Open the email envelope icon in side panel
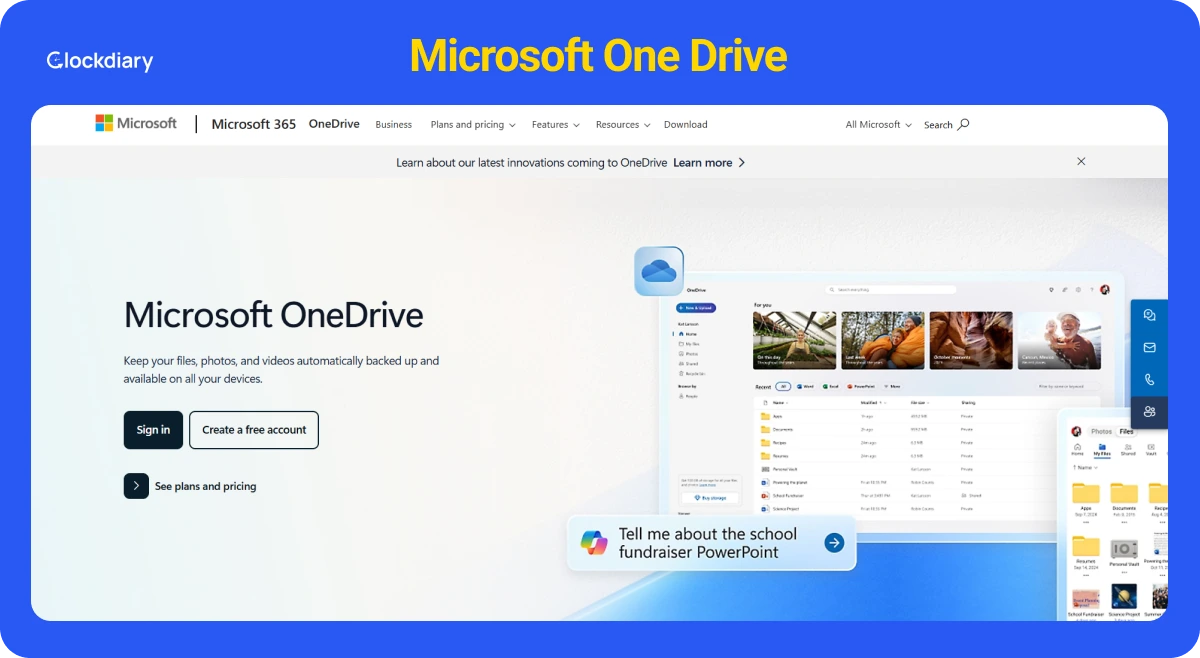This screenshot has width=1200, height=658. tap(1150, 348)
